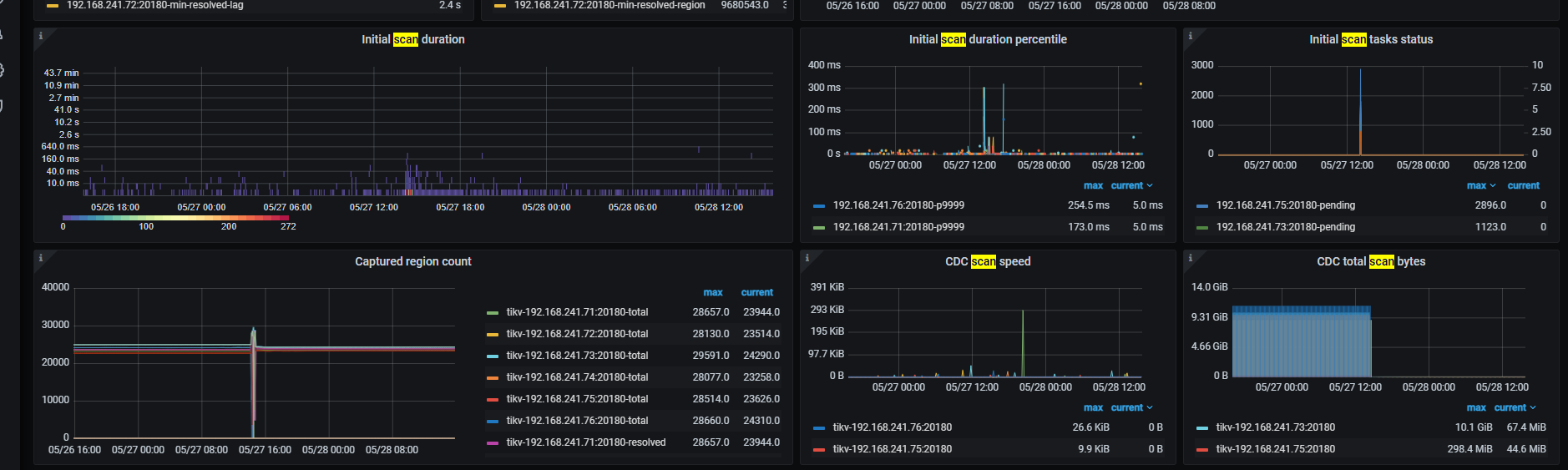
Task: Click the CDC scan speed info icon
Action: pyautogui.click(x=807, y=258)
